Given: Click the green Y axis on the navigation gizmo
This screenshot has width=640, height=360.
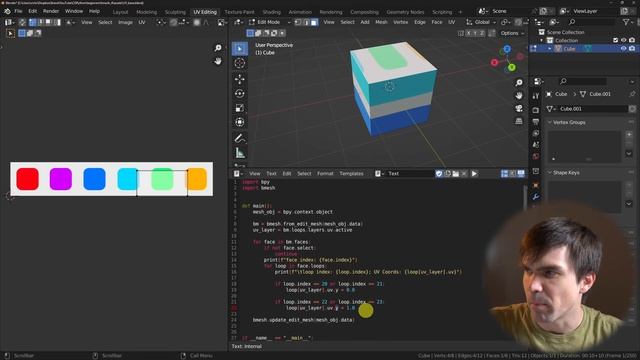Looking at the screenshot, I should (x=511, y=67).
